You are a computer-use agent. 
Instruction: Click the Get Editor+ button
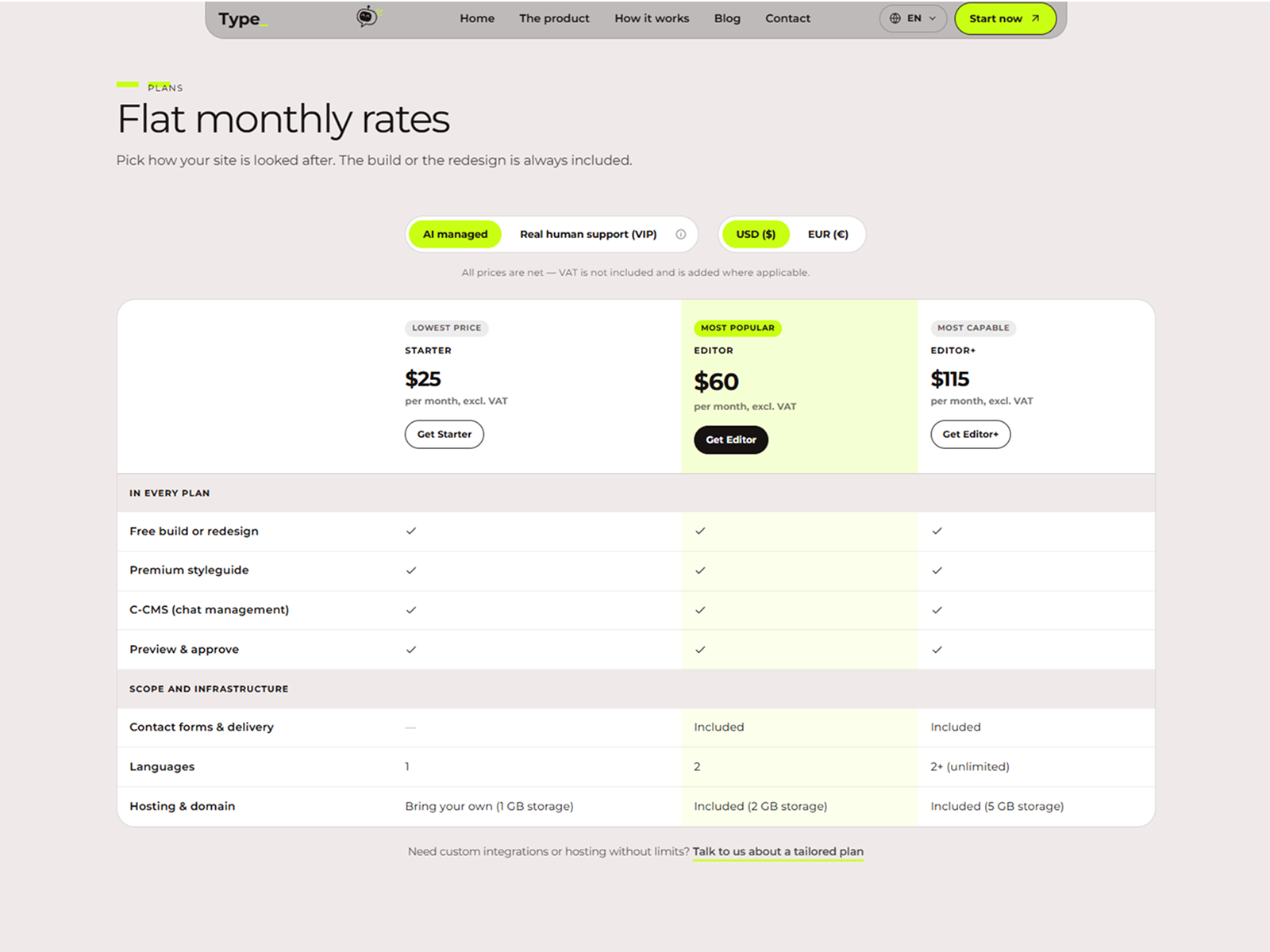tap(970, 434)
